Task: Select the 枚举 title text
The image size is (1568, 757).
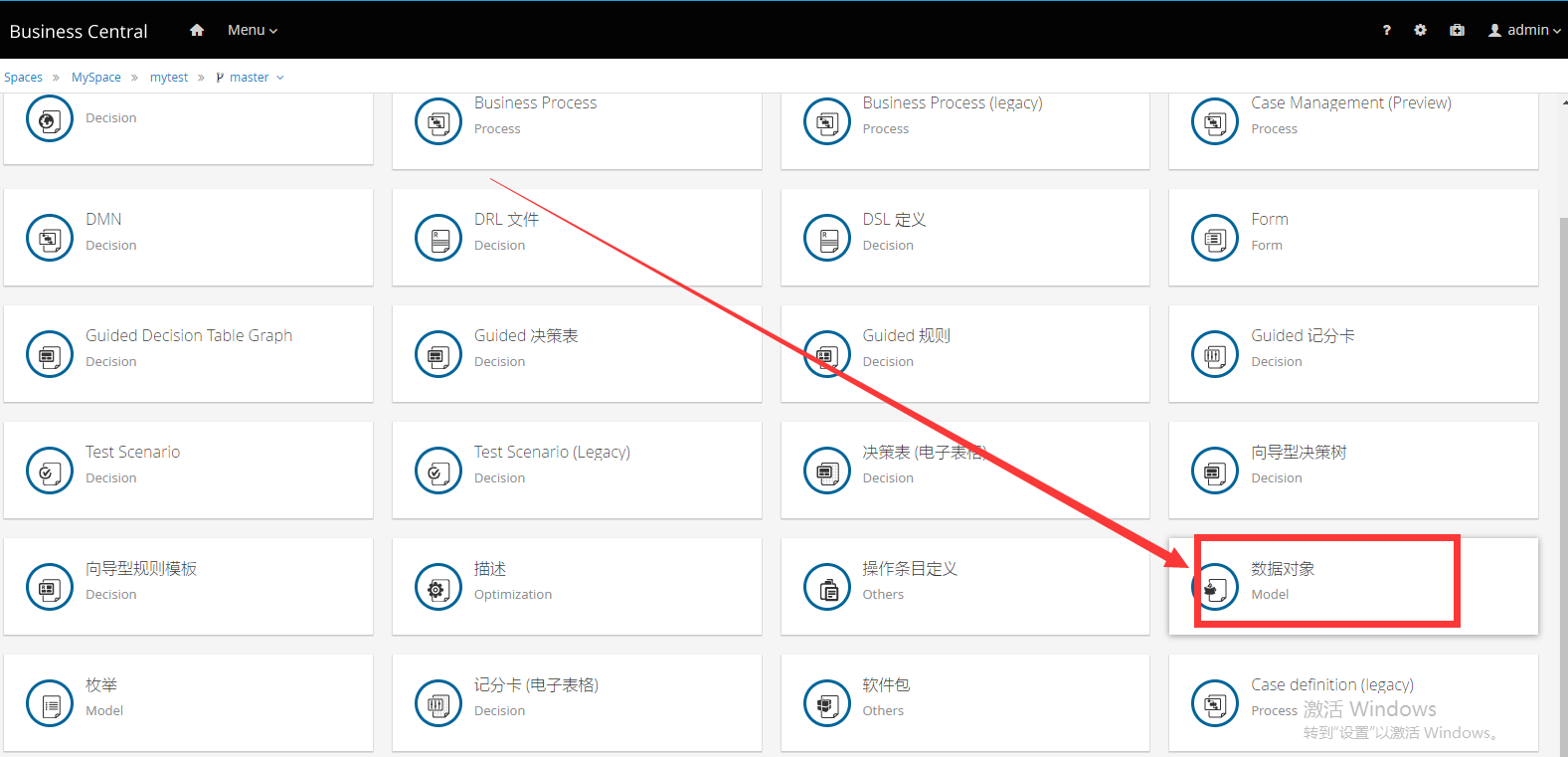Action: click(x=101, y=685)
